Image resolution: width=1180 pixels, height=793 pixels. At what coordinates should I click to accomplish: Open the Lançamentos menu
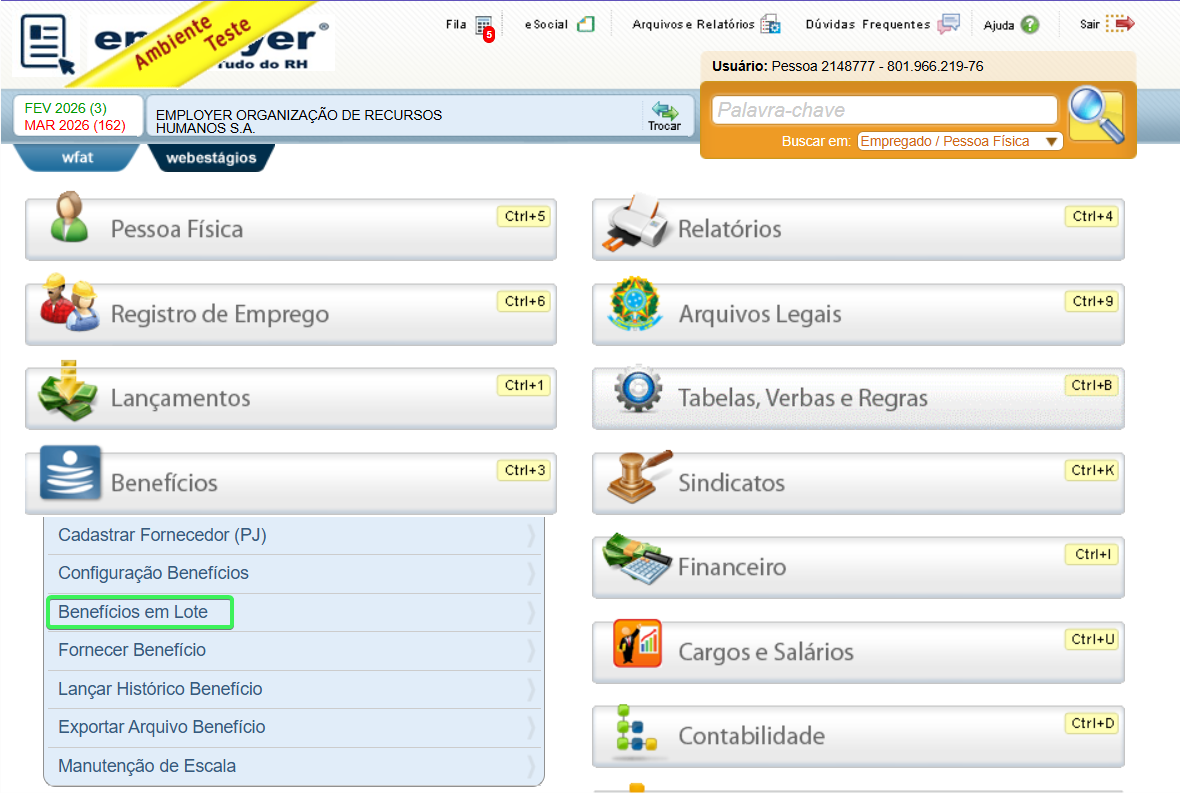290,399
